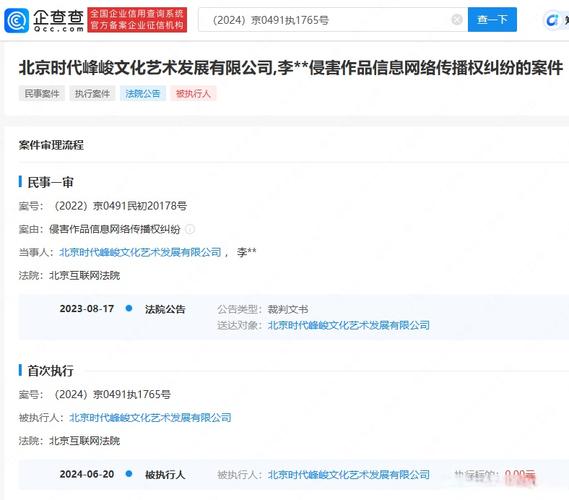Open the Qcc.com logo homepage
The image size is (569, 500).
click(x=44, y=20)
